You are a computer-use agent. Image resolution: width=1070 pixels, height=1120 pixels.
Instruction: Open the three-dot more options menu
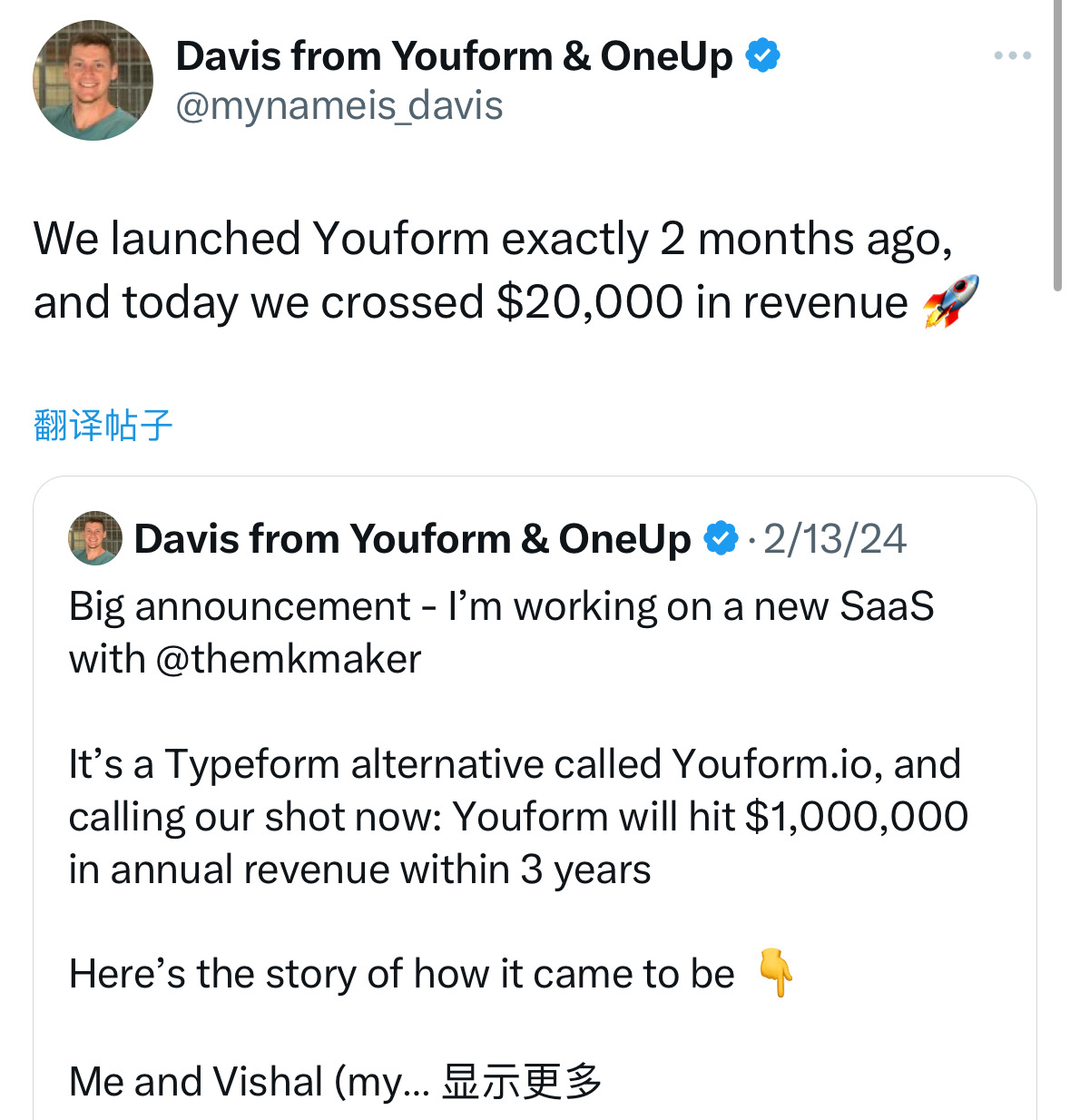[x=1012, y=56]
